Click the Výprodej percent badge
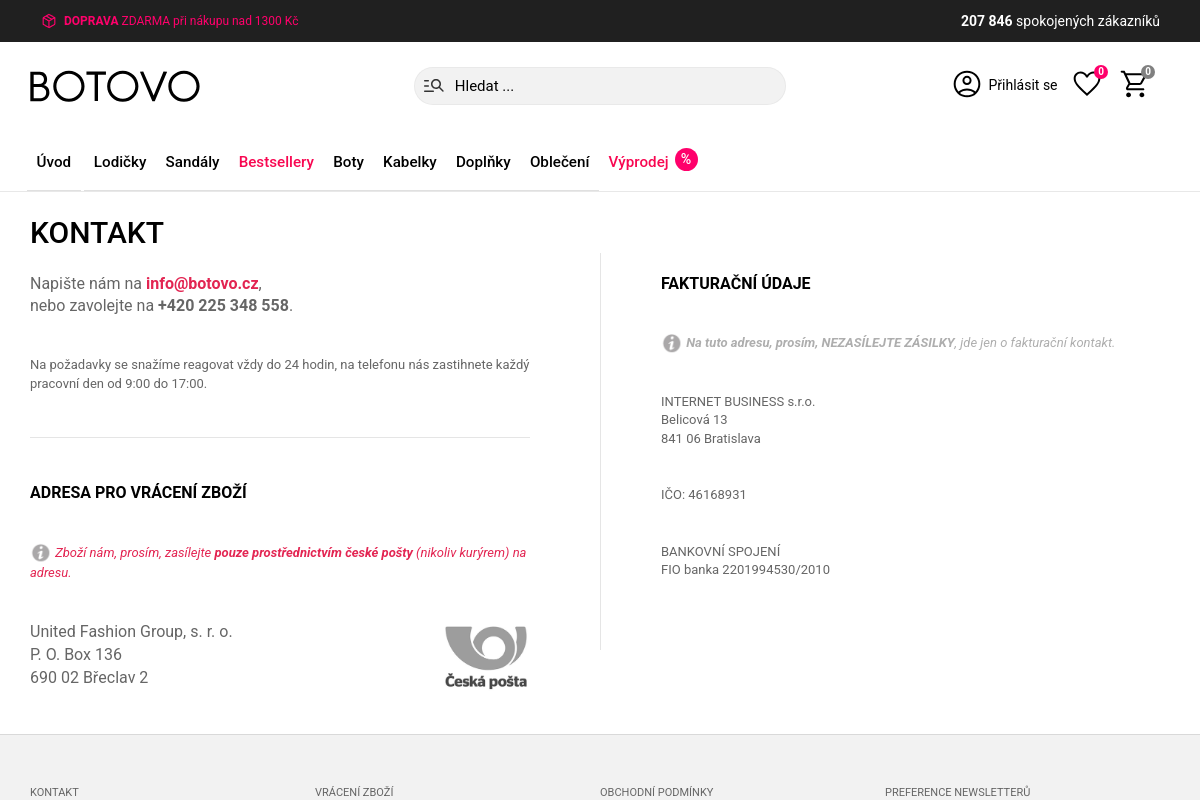1200x800 pixels. tap(686, 159)
